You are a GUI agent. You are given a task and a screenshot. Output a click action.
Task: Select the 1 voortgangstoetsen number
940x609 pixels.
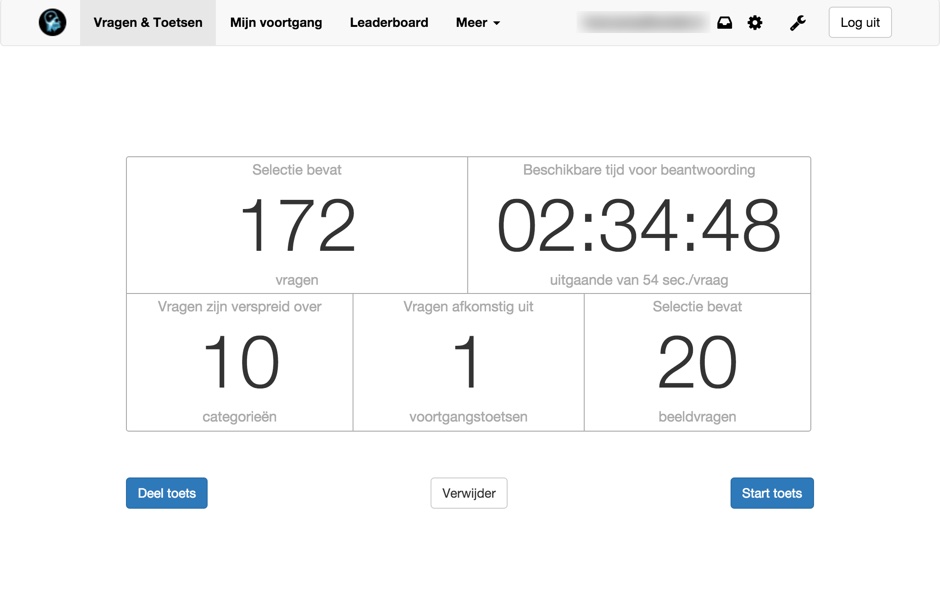pyautogui.click(x=468, y=363)
